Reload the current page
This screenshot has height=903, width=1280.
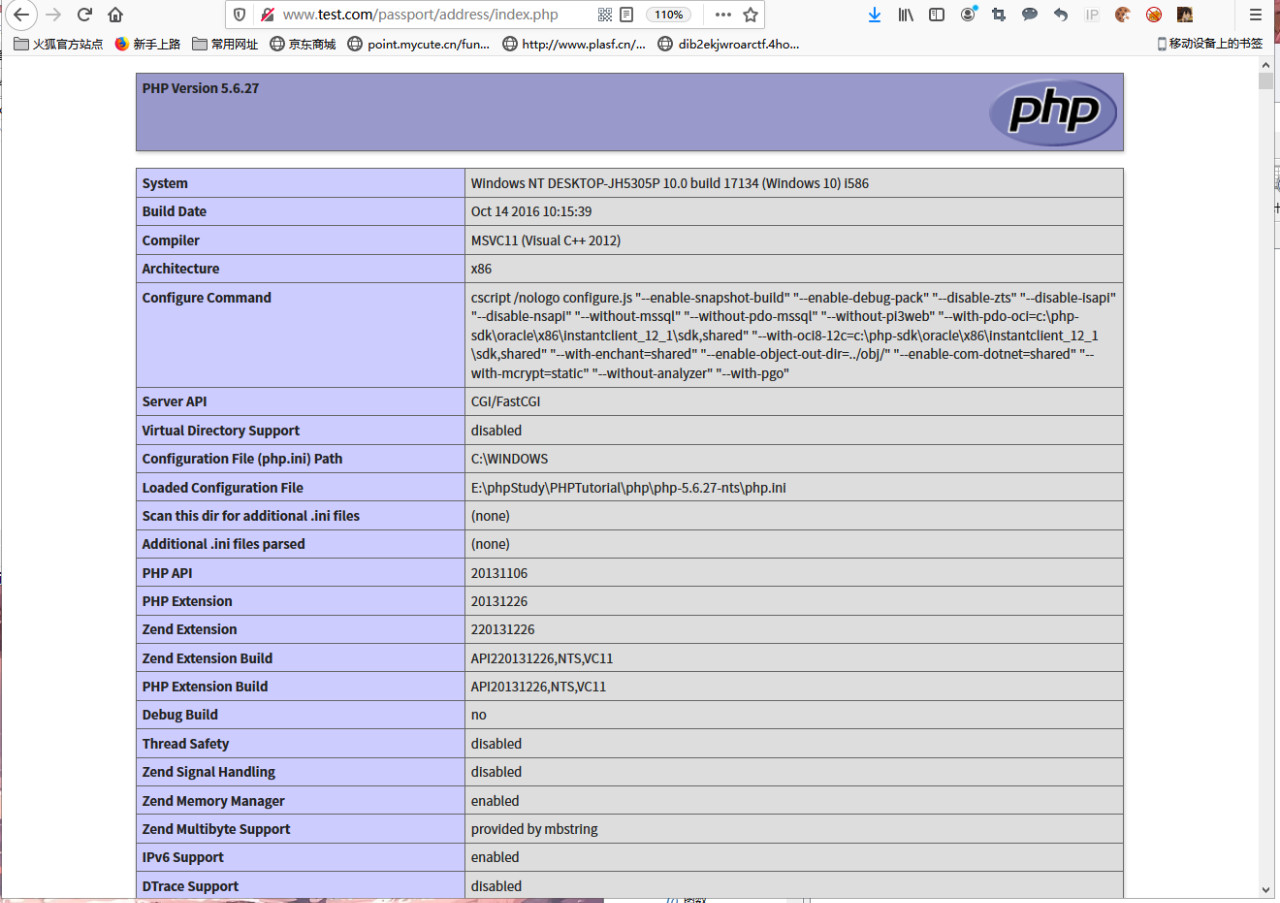(x=85, y=15)
